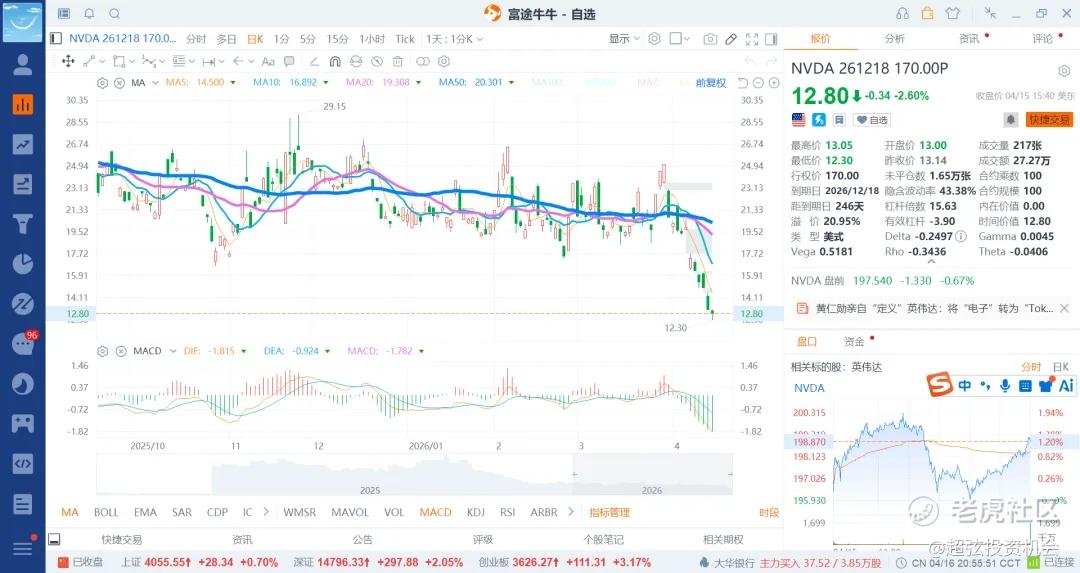Screen dimensions: 1080x573
Task: Toggle the 日K view for related NVDA chart
Action: [1061, 367]
